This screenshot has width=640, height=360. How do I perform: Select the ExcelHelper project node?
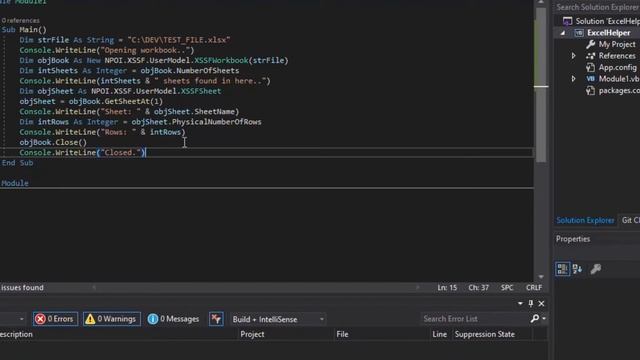608,33
